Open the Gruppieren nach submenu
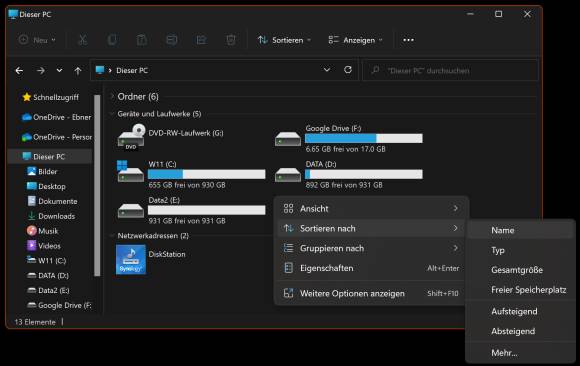 371,248
